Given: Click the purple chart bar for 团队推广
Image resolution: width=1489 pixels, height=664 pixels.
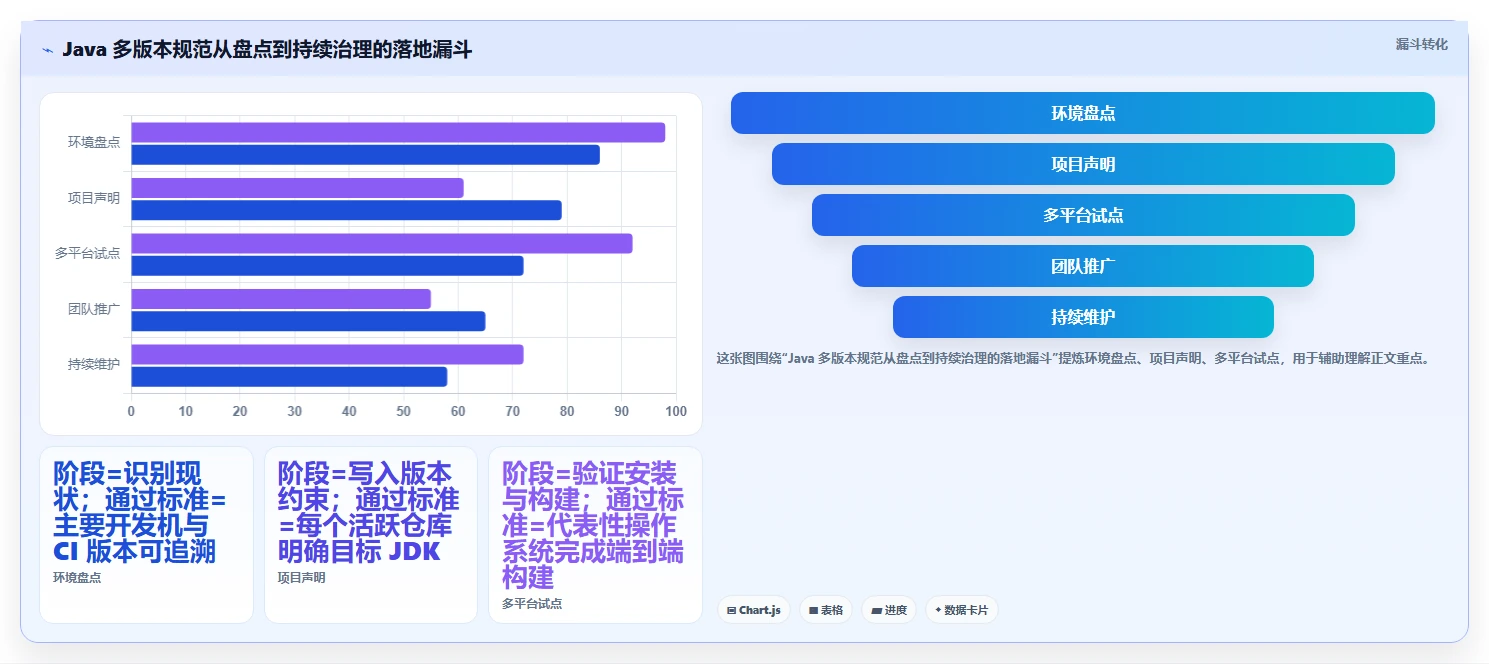Looking at the screenshot, I should (281, 299).
